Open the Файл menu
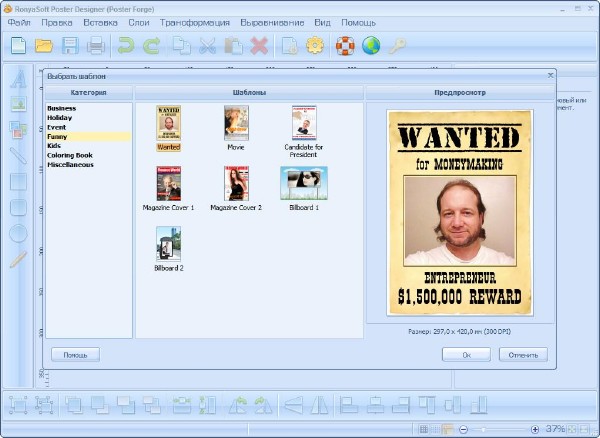Viewport: 600px width, 438px height. click(18, 21)
